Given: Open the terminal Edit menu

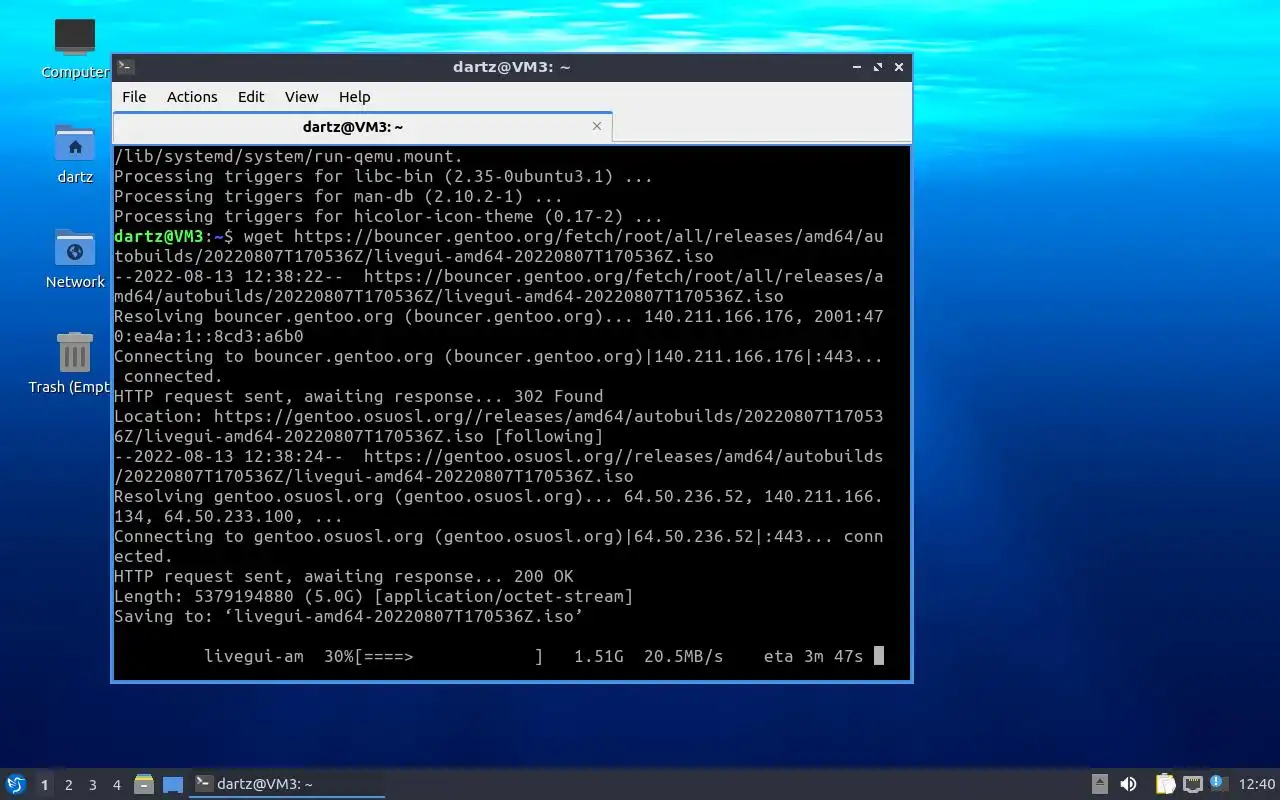Looking at the screenshot, I should (251, 97).
